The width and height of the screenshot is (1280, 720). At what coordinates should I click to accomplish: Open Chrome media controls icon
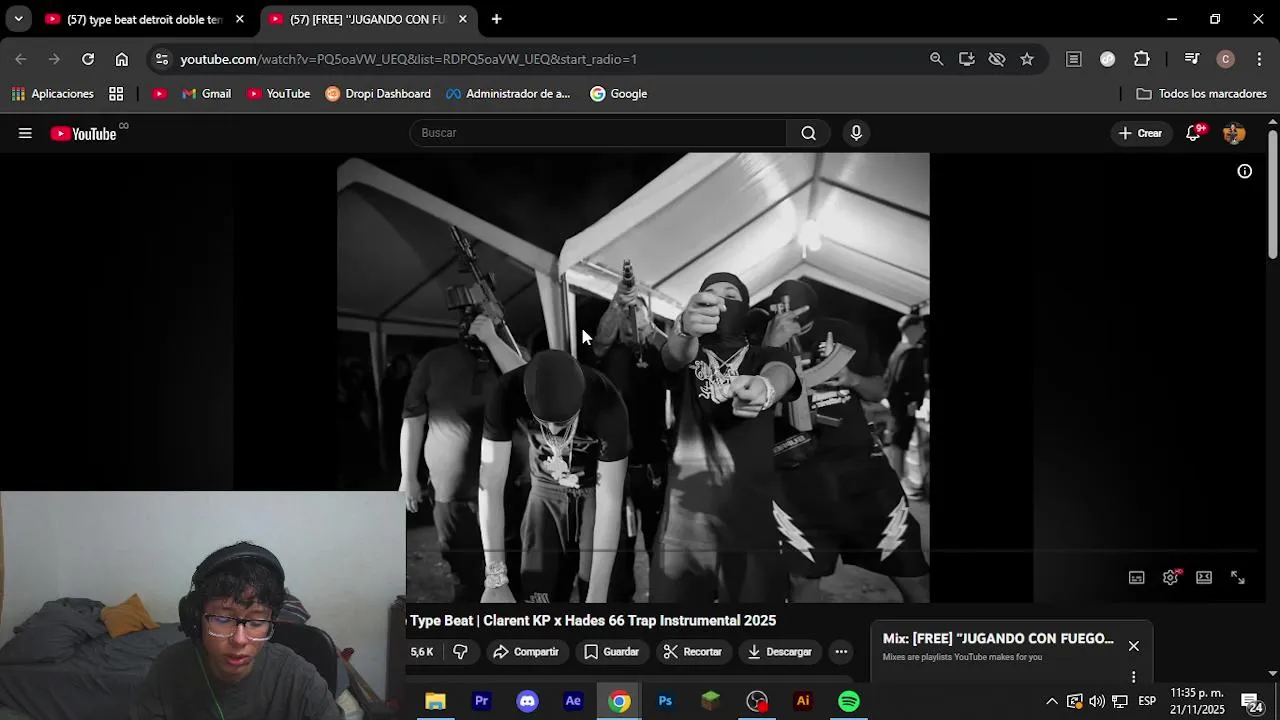[1192, 59]
